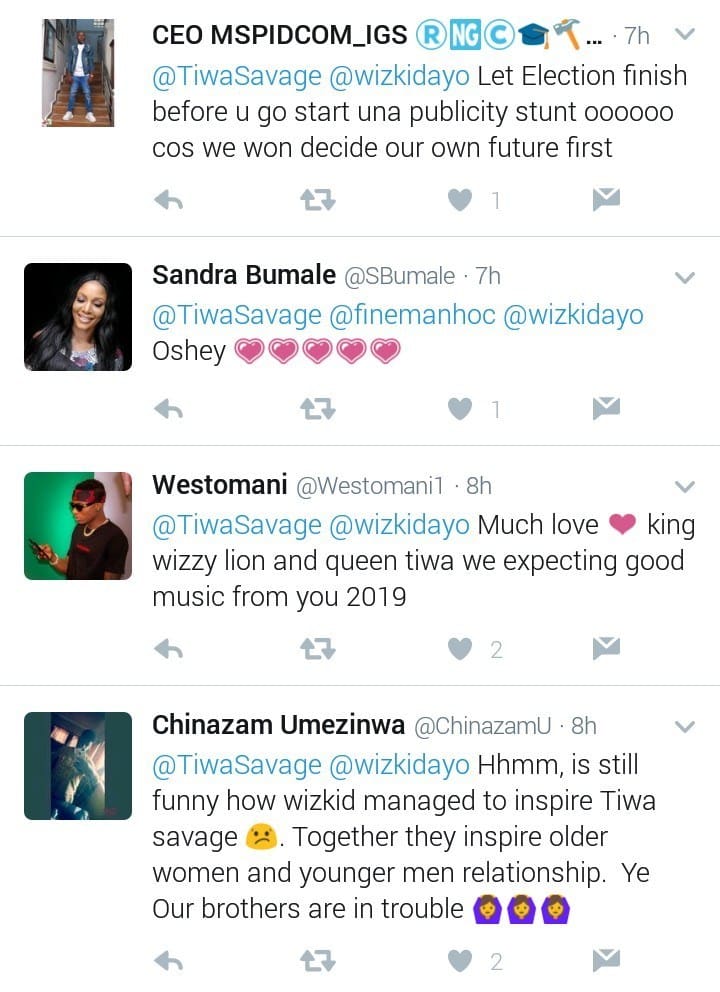
Task: Reply to Sandra Bumale's tweet
Action: click(x=169, y=409)
